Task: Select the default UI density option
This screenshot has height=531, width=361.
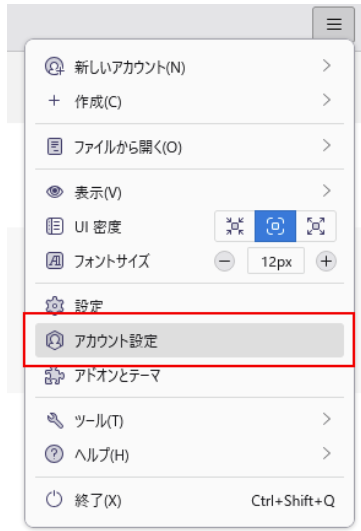Action: tap(275, 226)
